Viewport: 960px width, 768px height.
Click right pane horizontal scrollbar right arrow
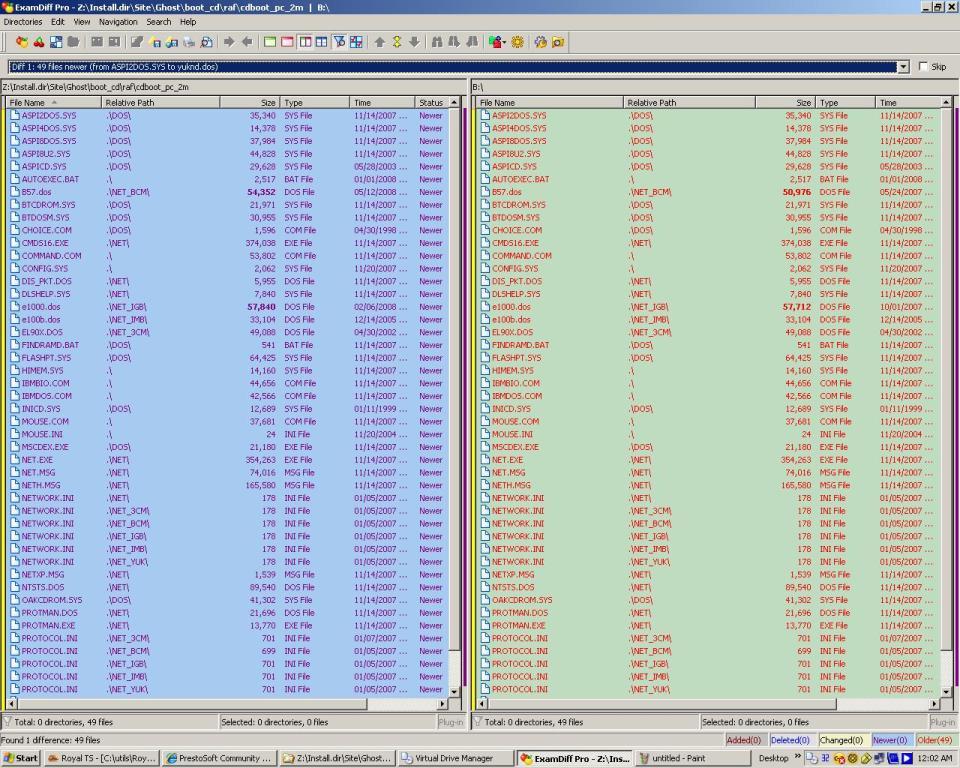(x=934, y=704)
